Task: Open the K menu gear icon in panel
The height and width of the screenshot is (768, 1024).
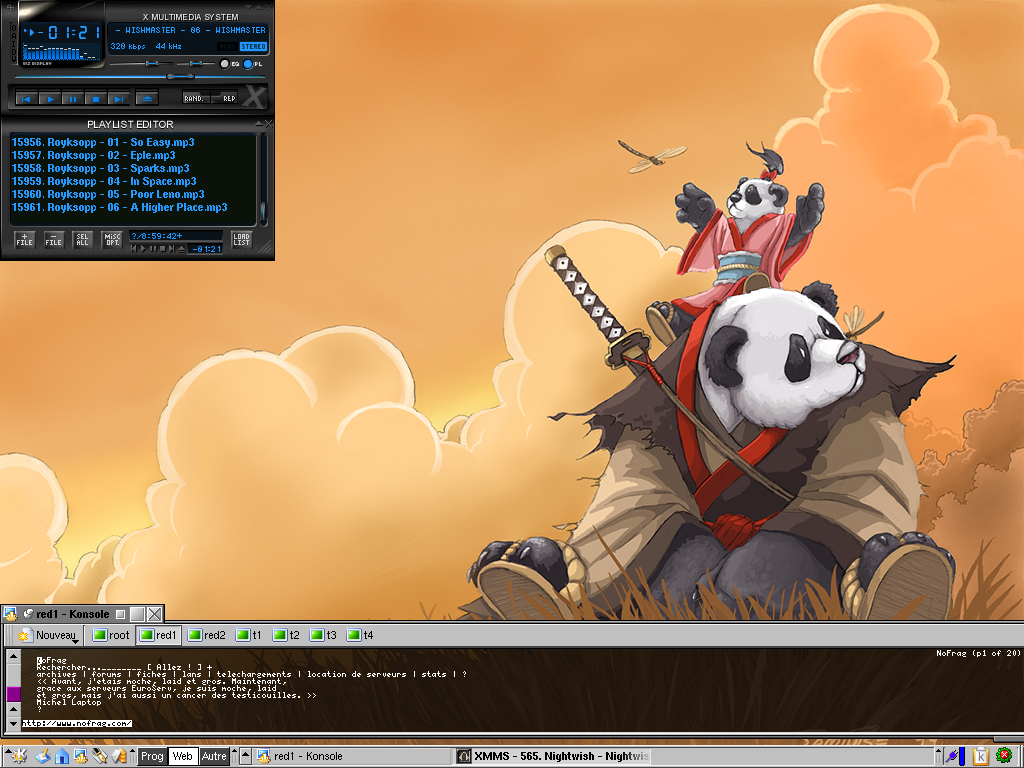Action: 18,756
